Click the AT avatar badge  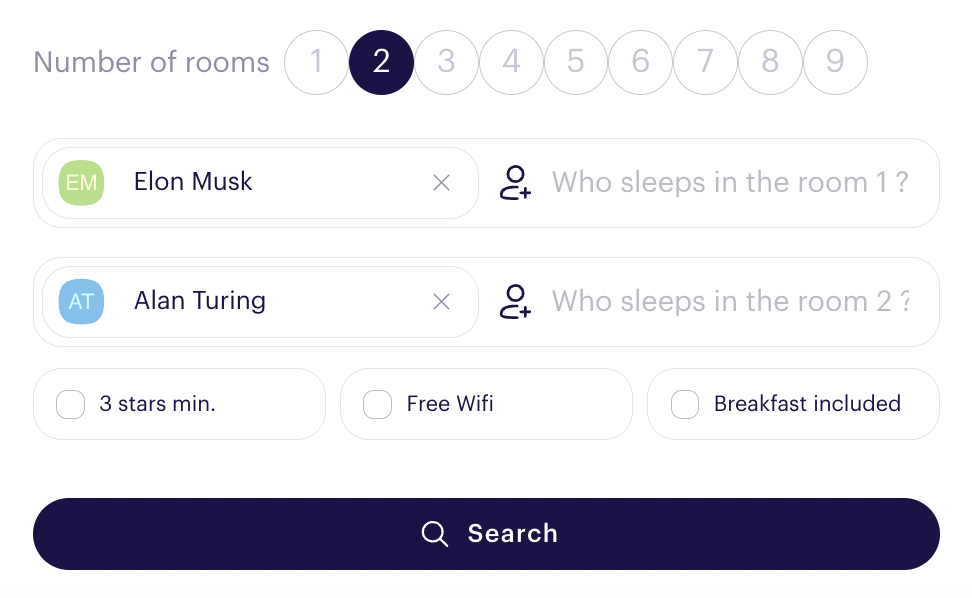coord(81,302)
